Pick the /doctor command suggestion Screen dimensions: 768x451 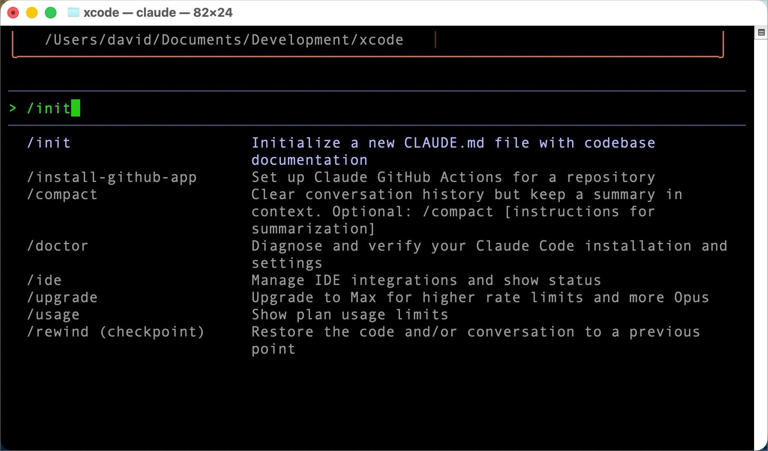coord(57,246)
